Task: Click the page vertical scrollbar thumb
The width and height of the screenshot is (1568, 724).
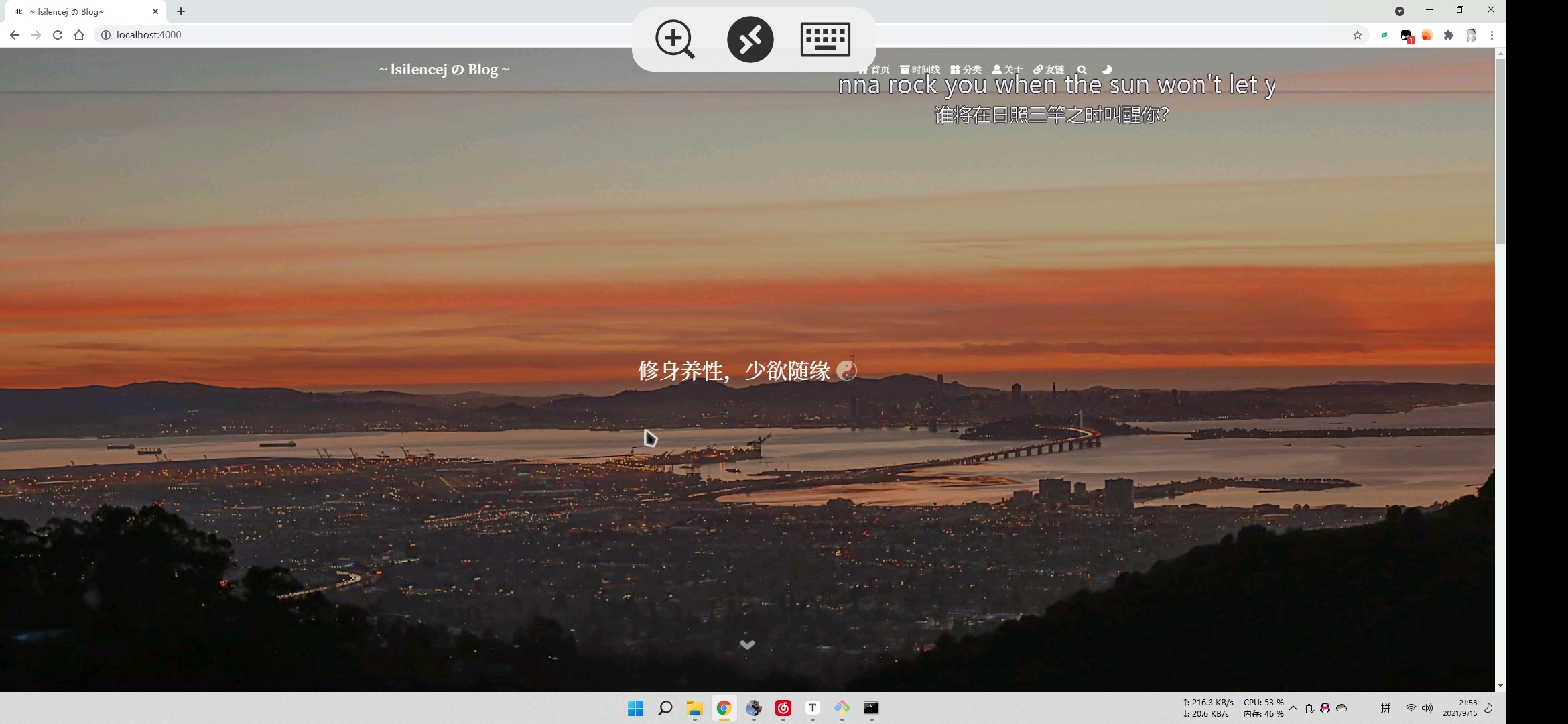Action: 1500,151
